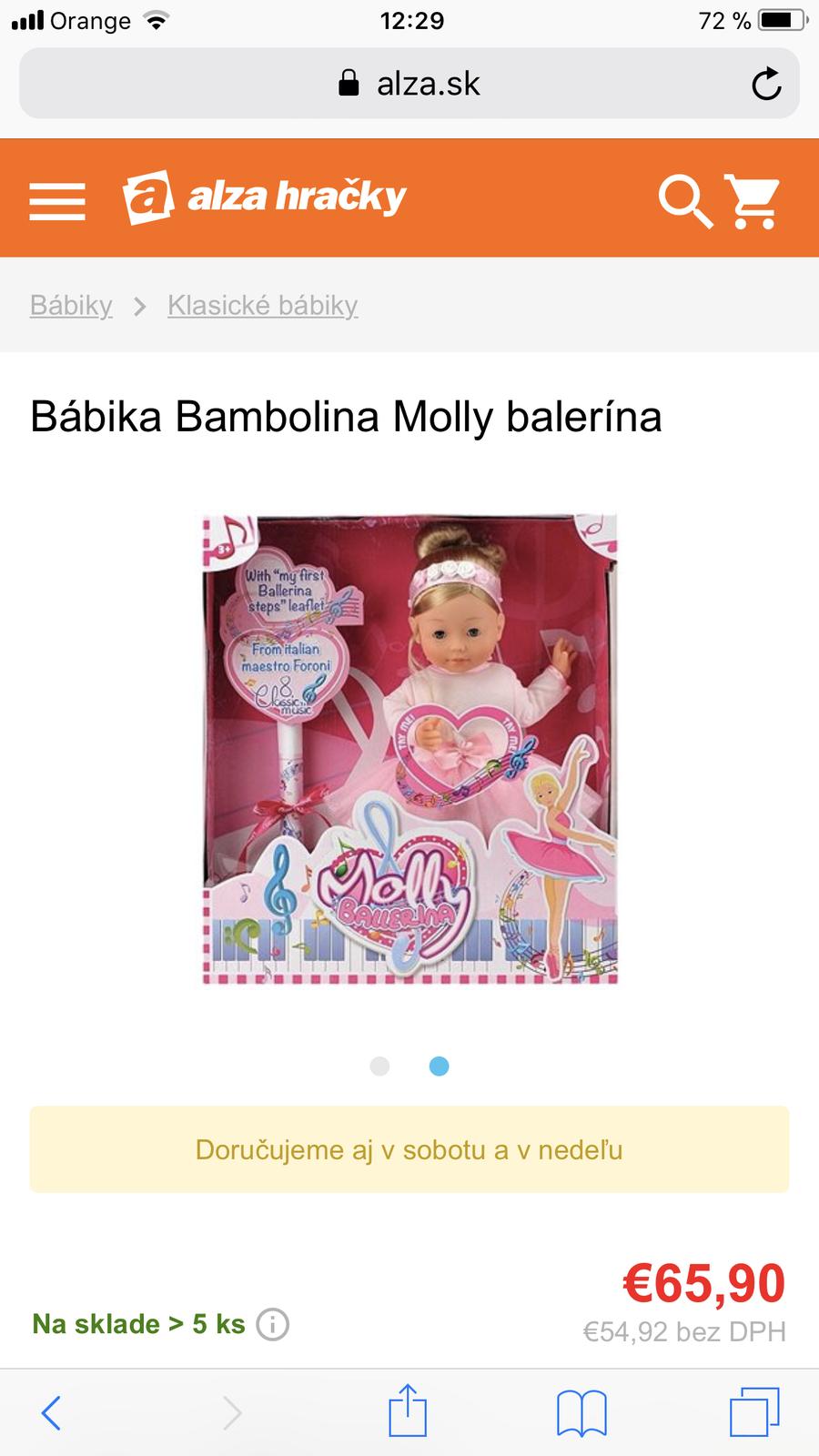The width and height of the screenshot is (819, 1456).
Task: Select the first image carousel dot
Action: click(x=380, y=1066)
